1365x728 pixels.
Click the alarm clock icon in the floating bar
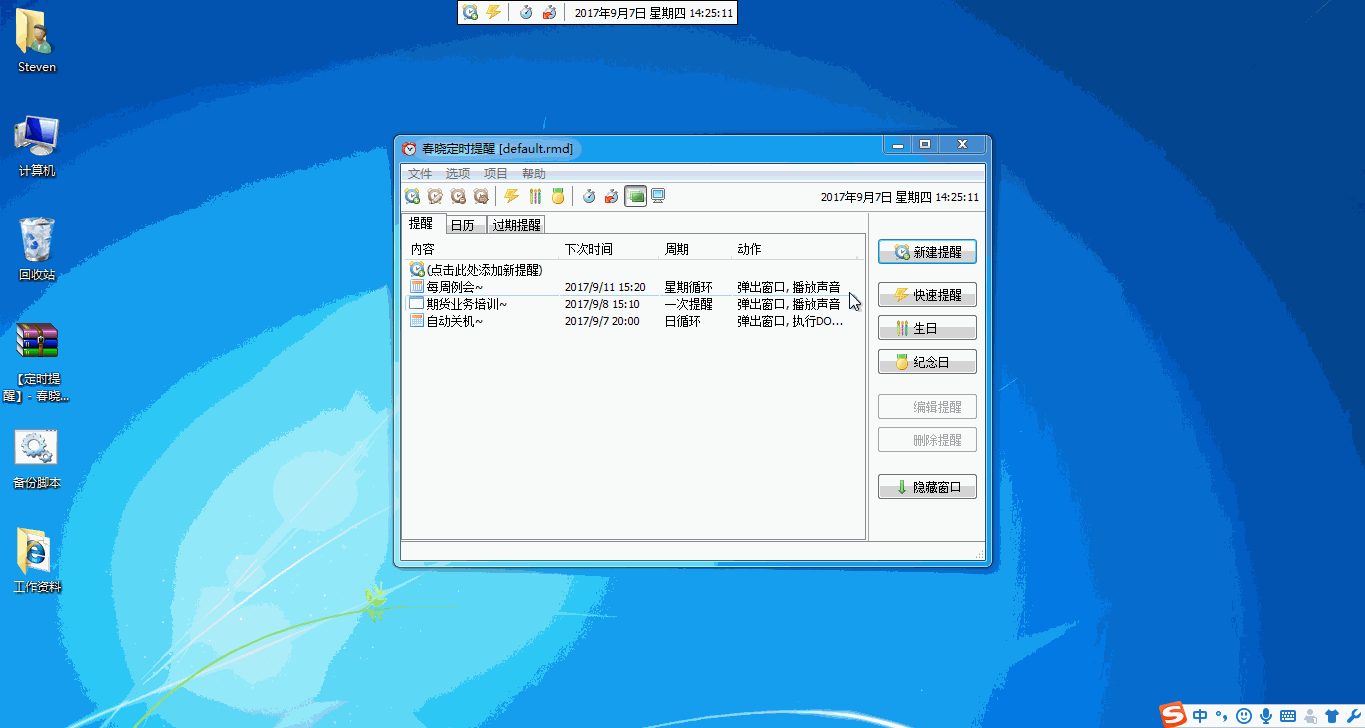[x=470, y=12]
